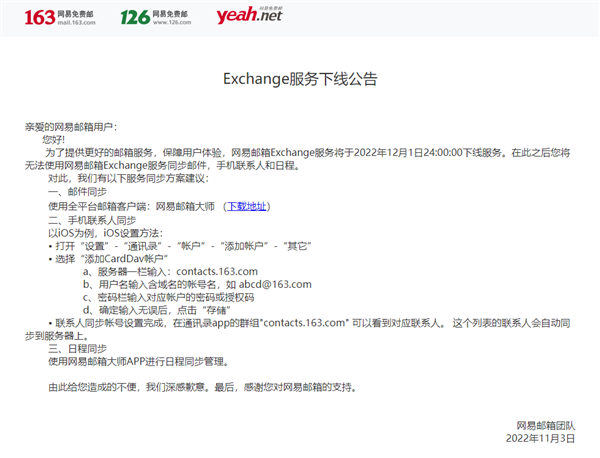Click step d mentioning 存储
This screenshot has height=458, width=600.
click(x=157, y=310)
